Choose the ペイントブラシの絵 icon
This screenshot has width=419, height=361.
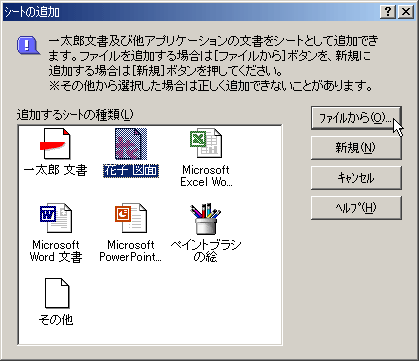(206, 219)
